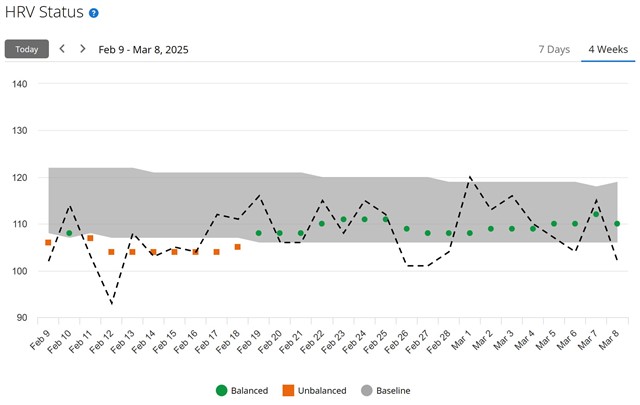Click the green dot on Mar 8
Image resolution: width=640 pixels, height=405 pixels.
pyautogui.click(x=617, y=224)
